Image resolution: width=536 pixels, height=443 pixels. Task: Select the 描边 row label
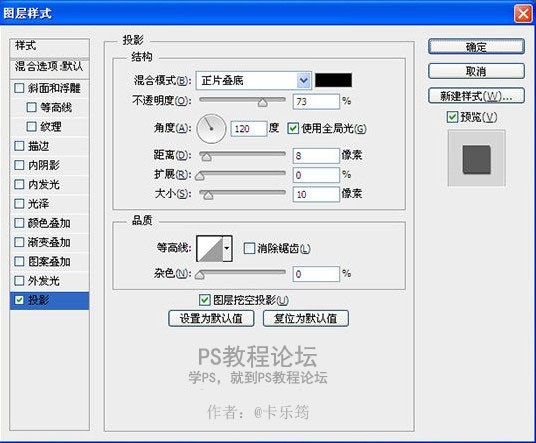39,146
